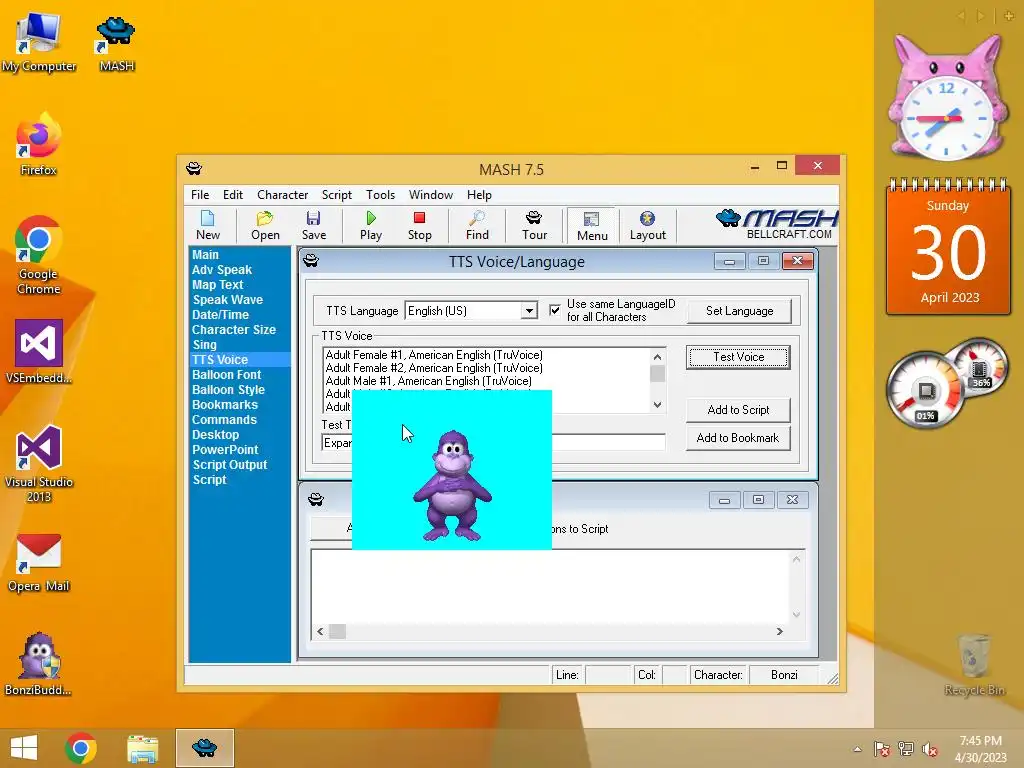Open File Explorer from taskbar
The height and width of the screenshot is (768, 1024).
click(142, 748)
